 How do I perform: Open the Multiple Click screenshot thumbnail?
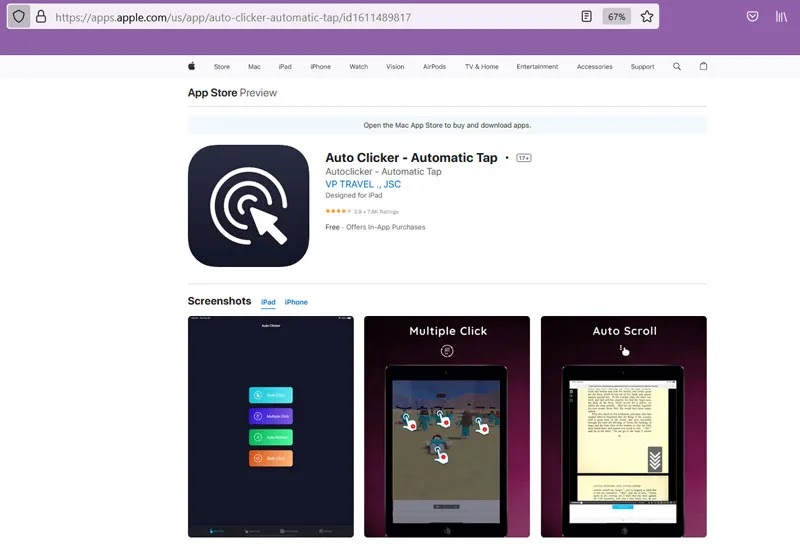pyautogui.click(x=447, y=427)
